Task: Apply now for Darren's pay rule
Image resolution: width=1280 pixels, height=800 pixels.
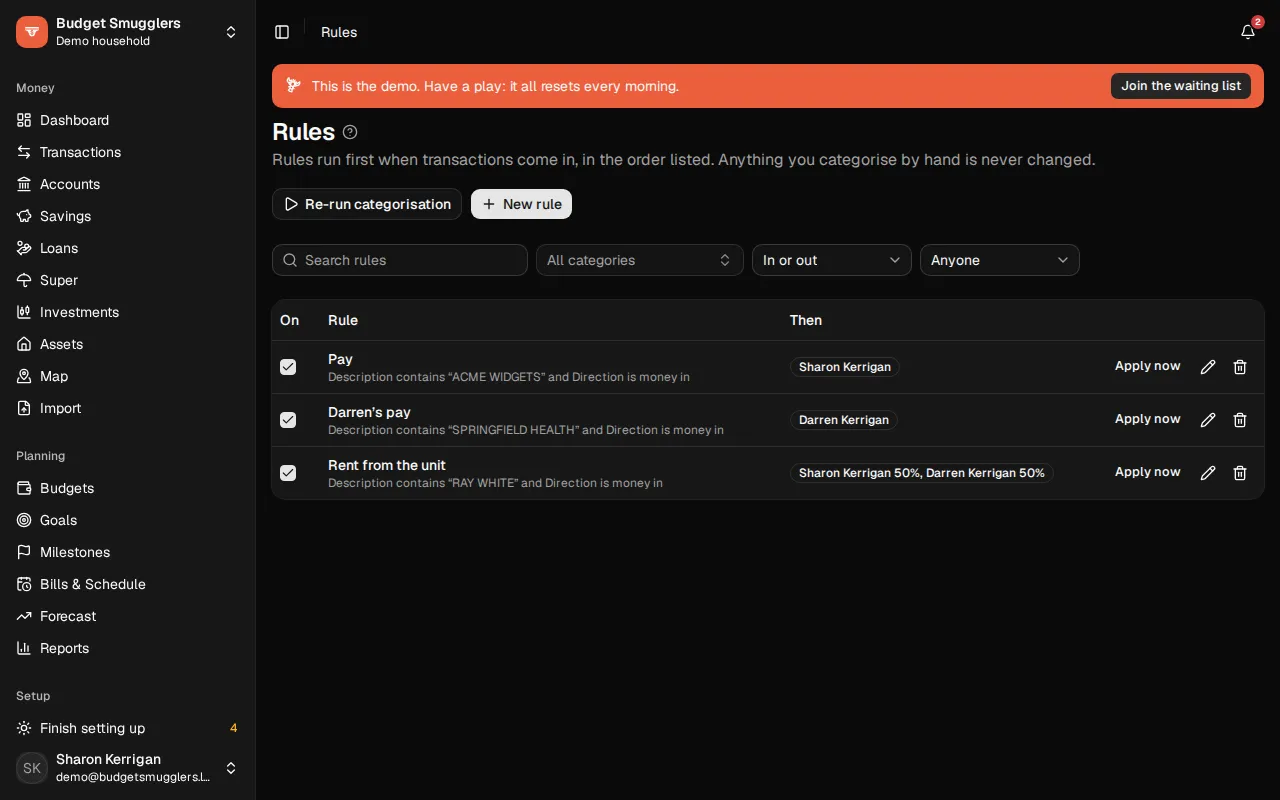Action: coord(1148,419)
